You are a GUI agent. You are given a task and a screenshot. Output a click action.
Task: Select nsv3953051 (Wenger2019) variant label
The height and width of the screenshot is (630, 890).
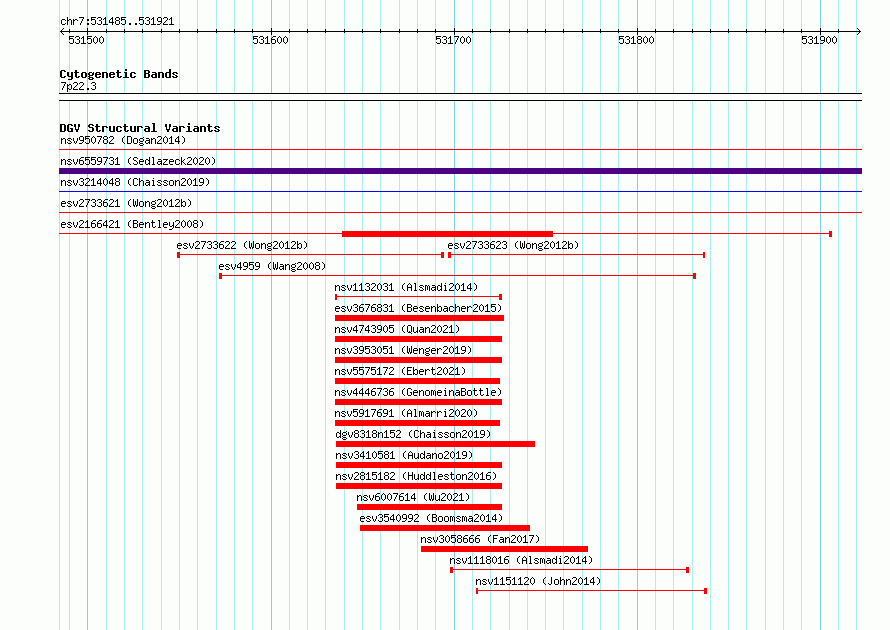tap(403, 350)
